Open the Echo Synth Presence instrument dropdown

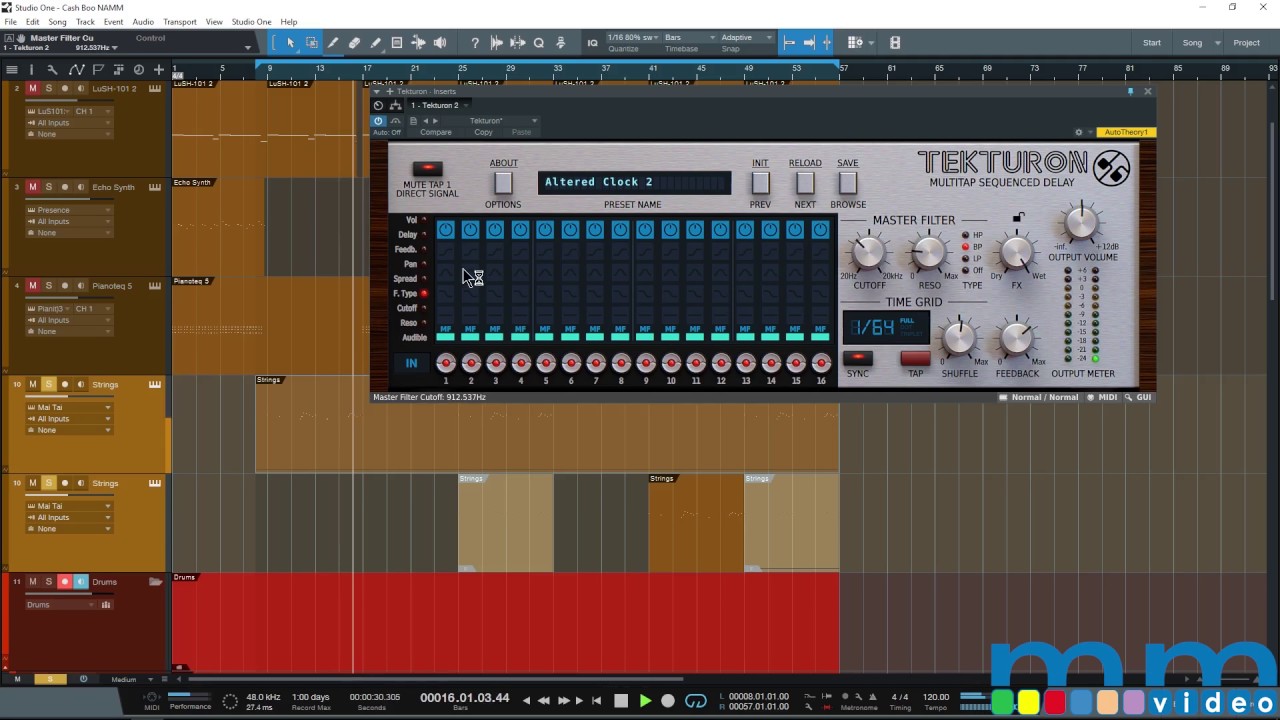(x=69, y=210)
